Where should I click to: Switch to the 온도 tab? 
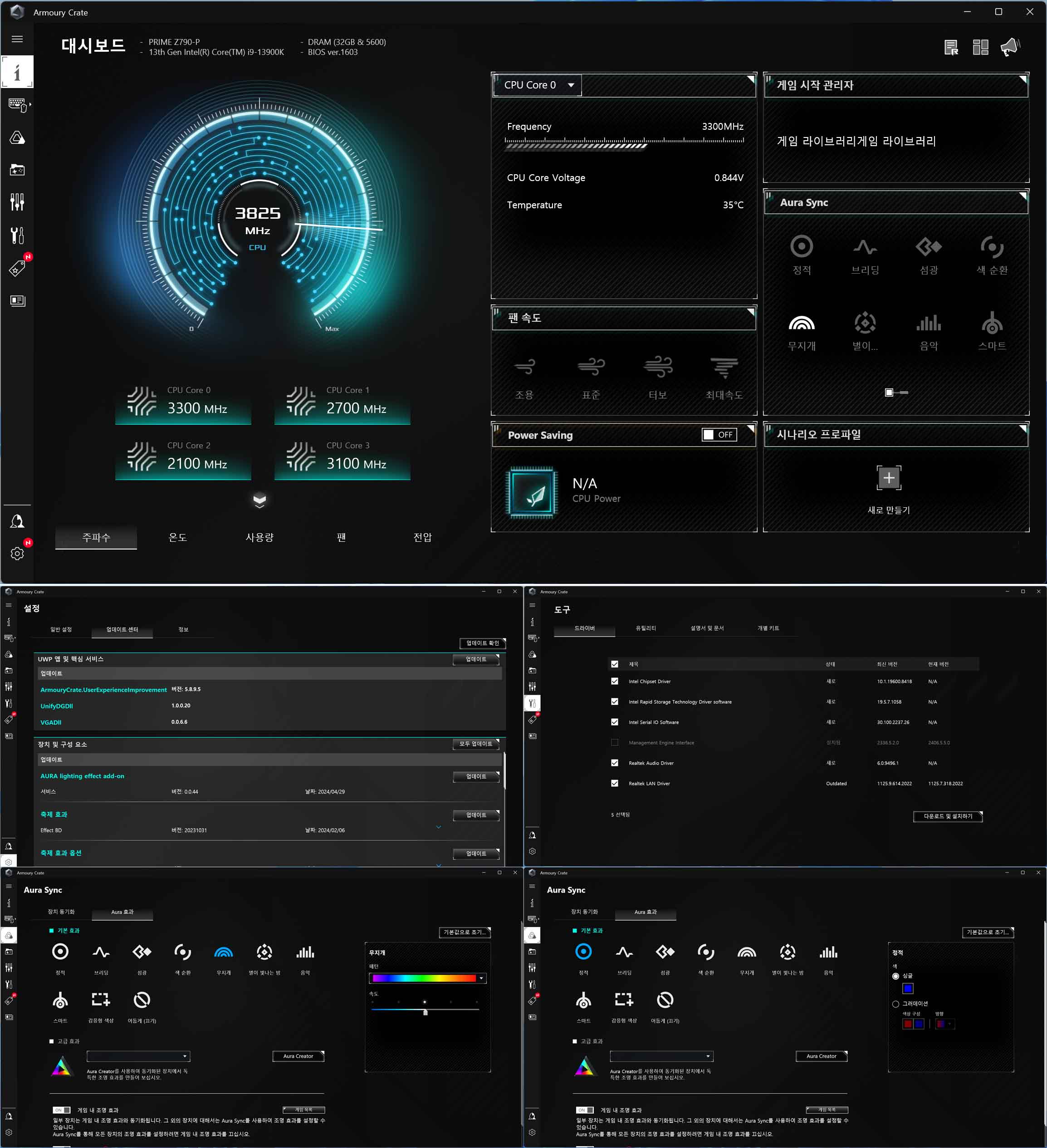tap(178, 537)
